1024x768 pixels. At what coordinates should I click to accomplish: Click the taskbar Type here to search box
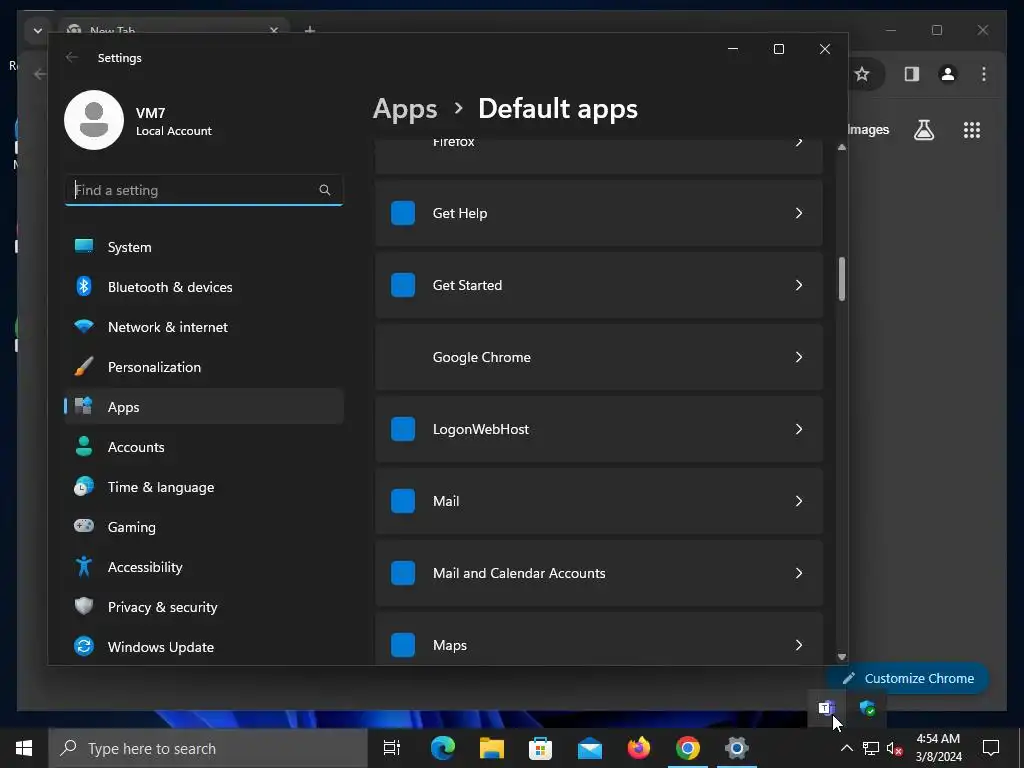pos(208,748)
